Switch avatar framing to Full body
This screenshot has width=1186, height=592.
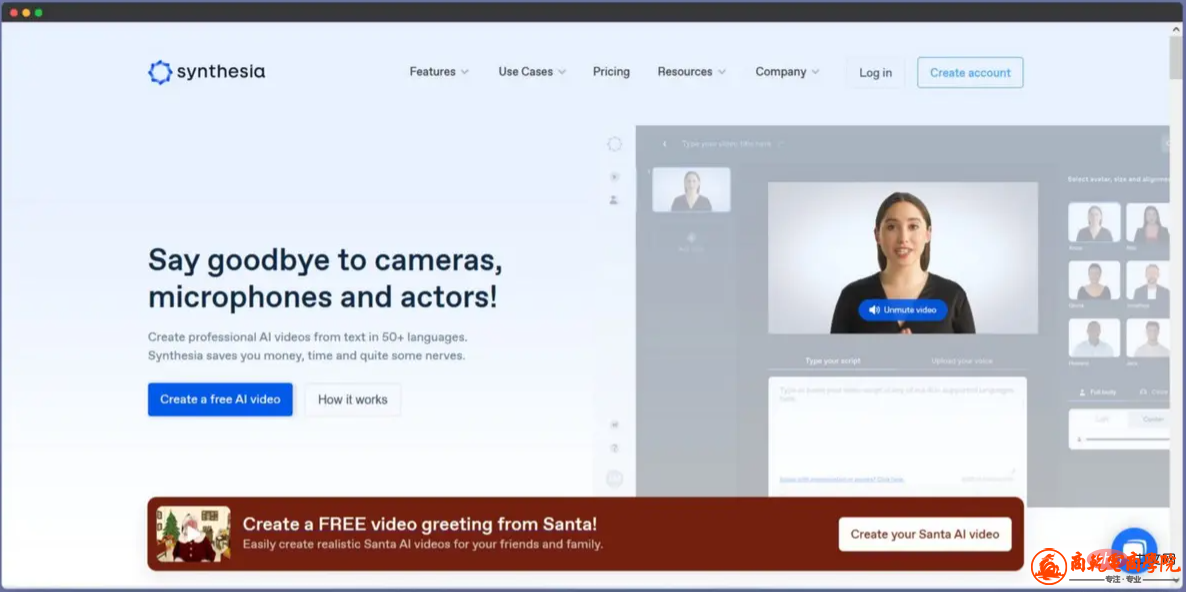1097,392
